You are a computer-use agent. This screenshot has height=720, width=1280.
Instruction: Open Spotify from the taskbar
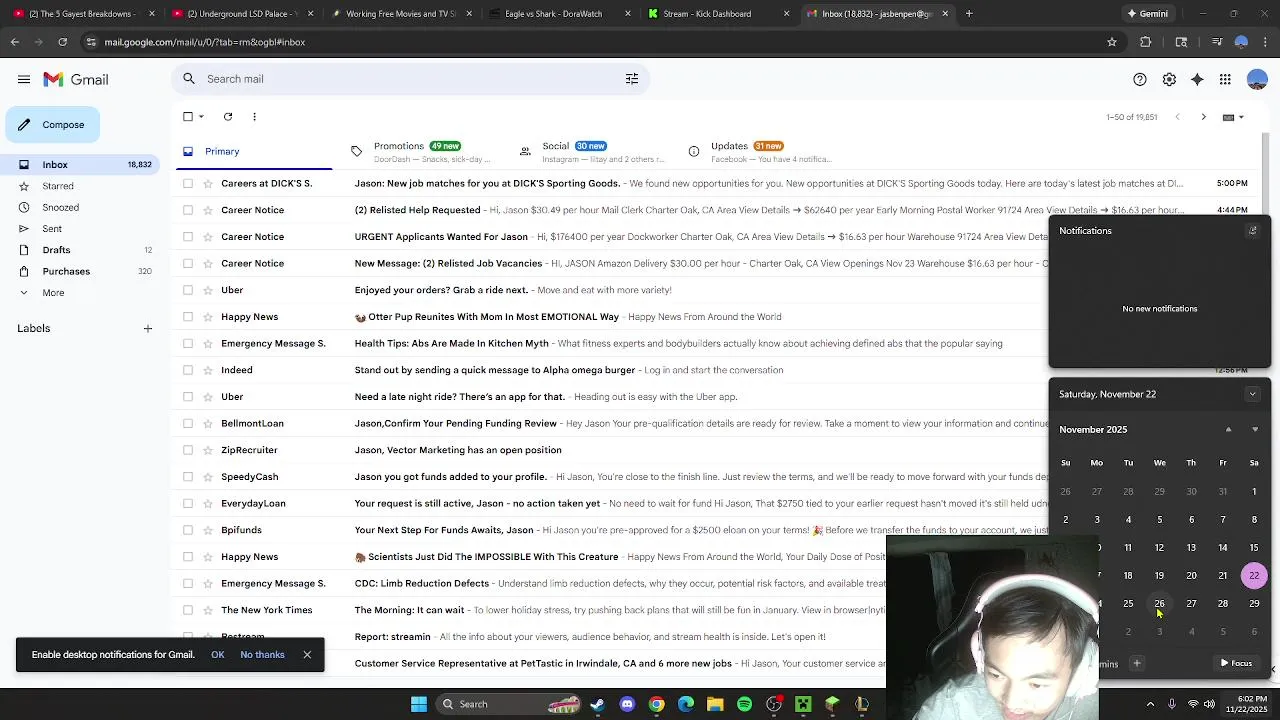point(744,704)
